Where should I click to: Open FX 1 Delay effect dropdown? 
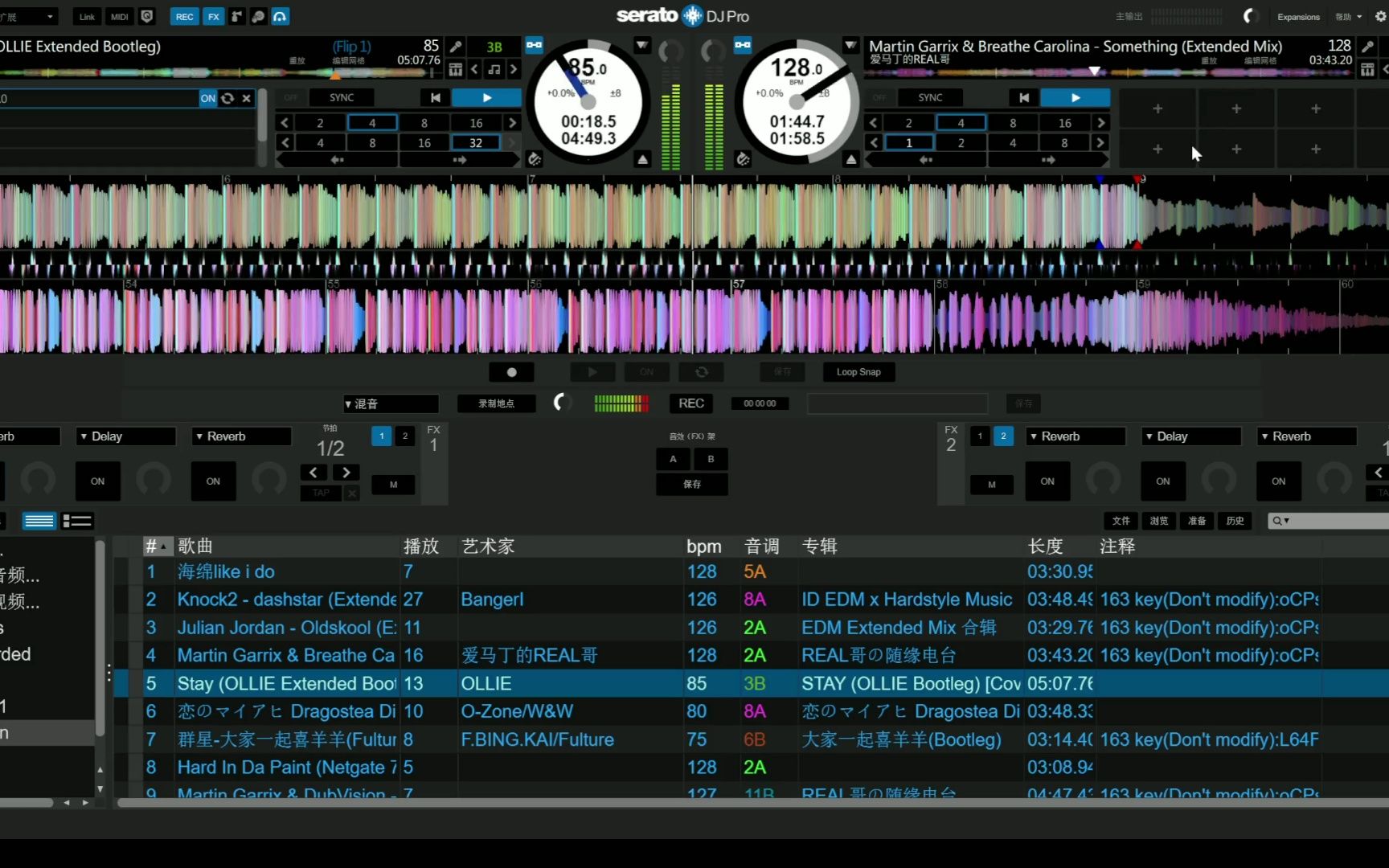click(126, 436)
